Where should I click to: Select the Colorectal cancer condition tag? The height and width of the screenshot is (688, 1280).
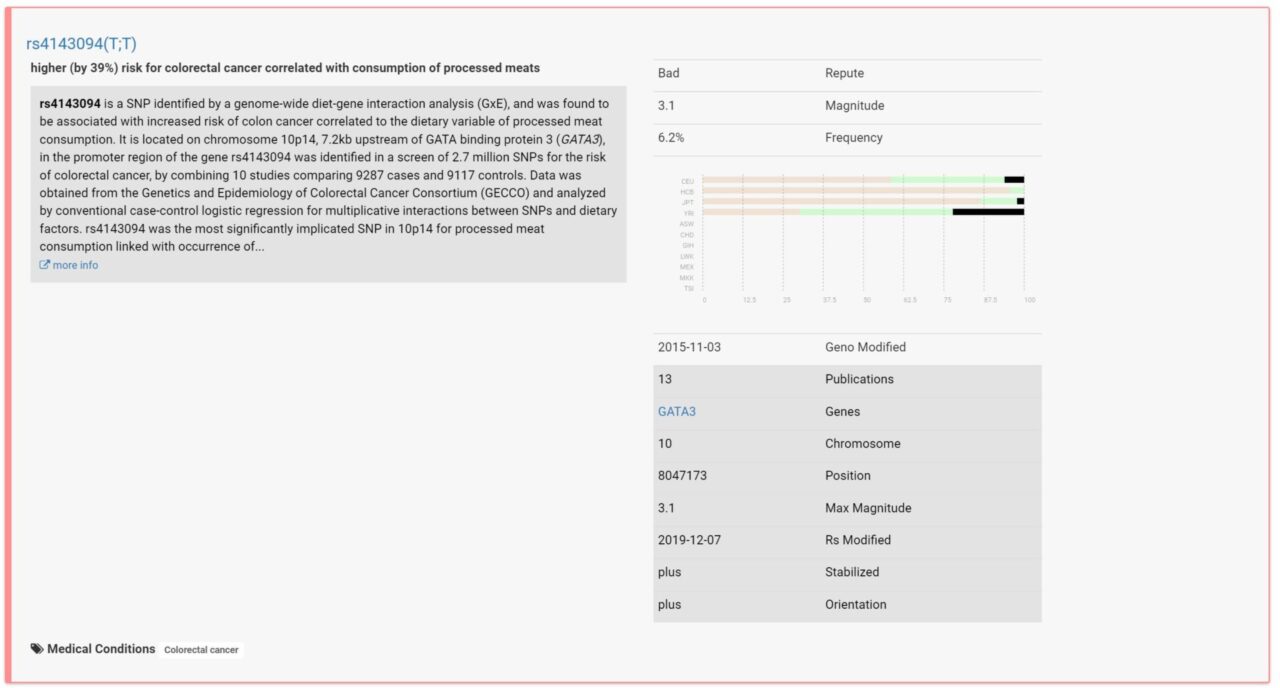click(201, 649)
